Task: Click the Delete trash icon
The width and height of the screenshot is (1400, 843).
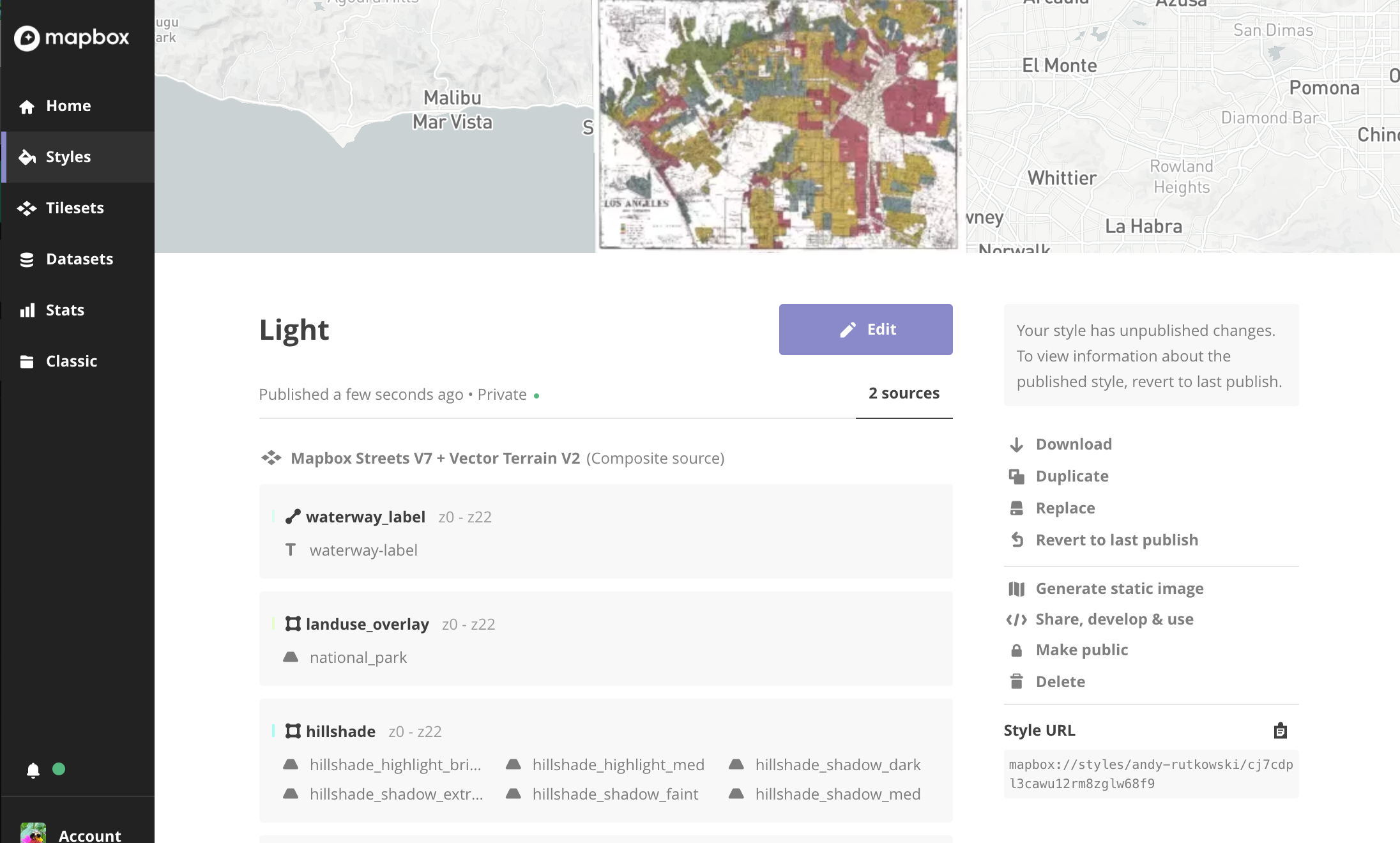Action: [1016, 681]
